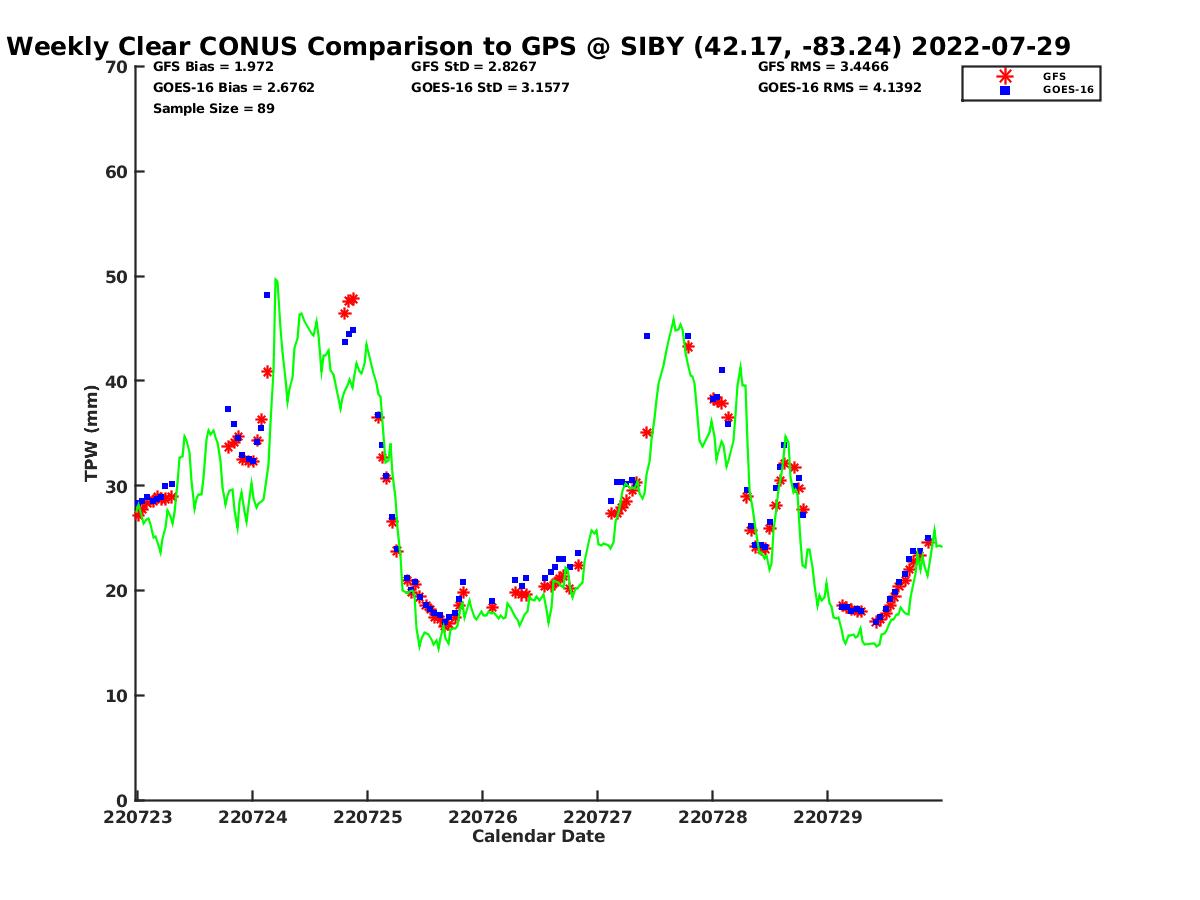Select the Sample Size = 89 text

(213, 108)
